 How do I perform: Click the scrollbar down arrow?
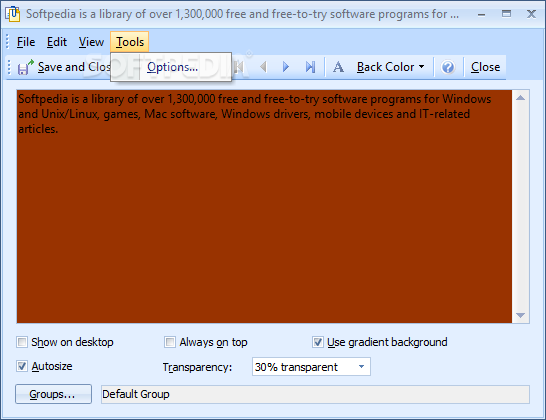tap(521, 315)
